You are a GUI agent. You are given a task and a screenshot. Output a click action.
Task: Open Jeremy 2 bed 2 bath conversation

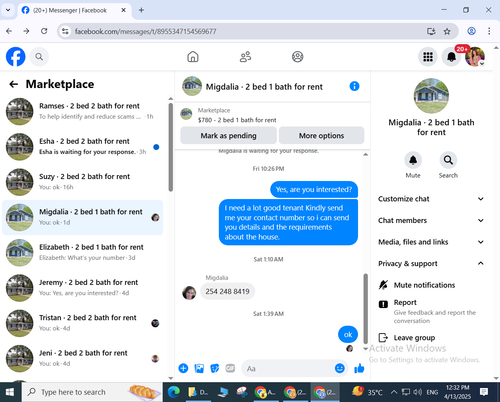[x=83, y=288]
